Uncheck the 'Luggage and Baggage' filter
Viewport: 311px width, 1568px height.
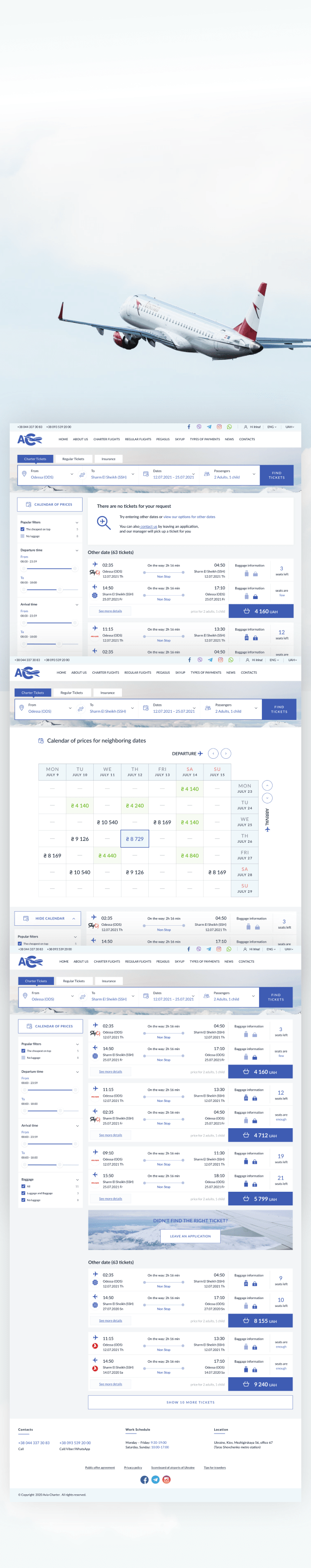point(23,1193)
